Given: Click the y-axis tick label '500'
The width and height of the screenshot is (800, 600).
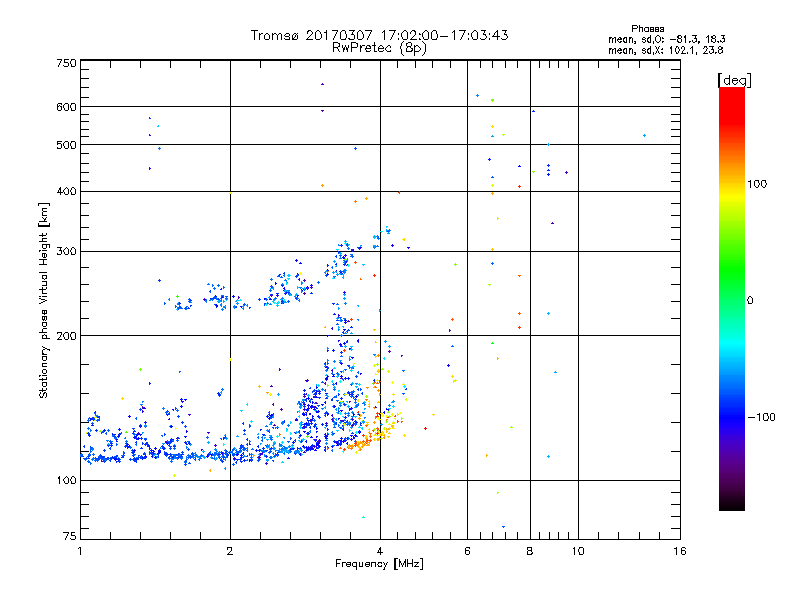Looking at the screenshot, I should (x=67, y=145).
